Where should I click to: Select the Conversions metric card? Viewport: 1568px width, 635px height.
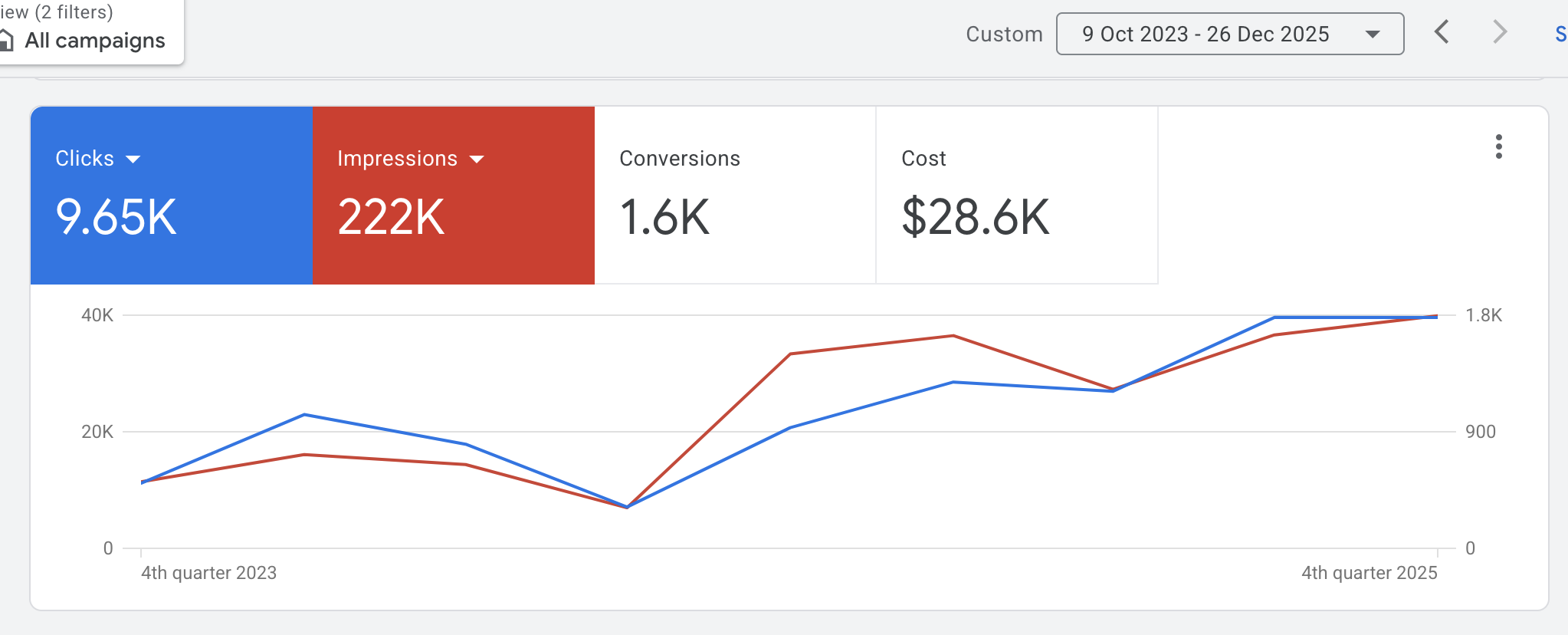(x=734, y=195)
